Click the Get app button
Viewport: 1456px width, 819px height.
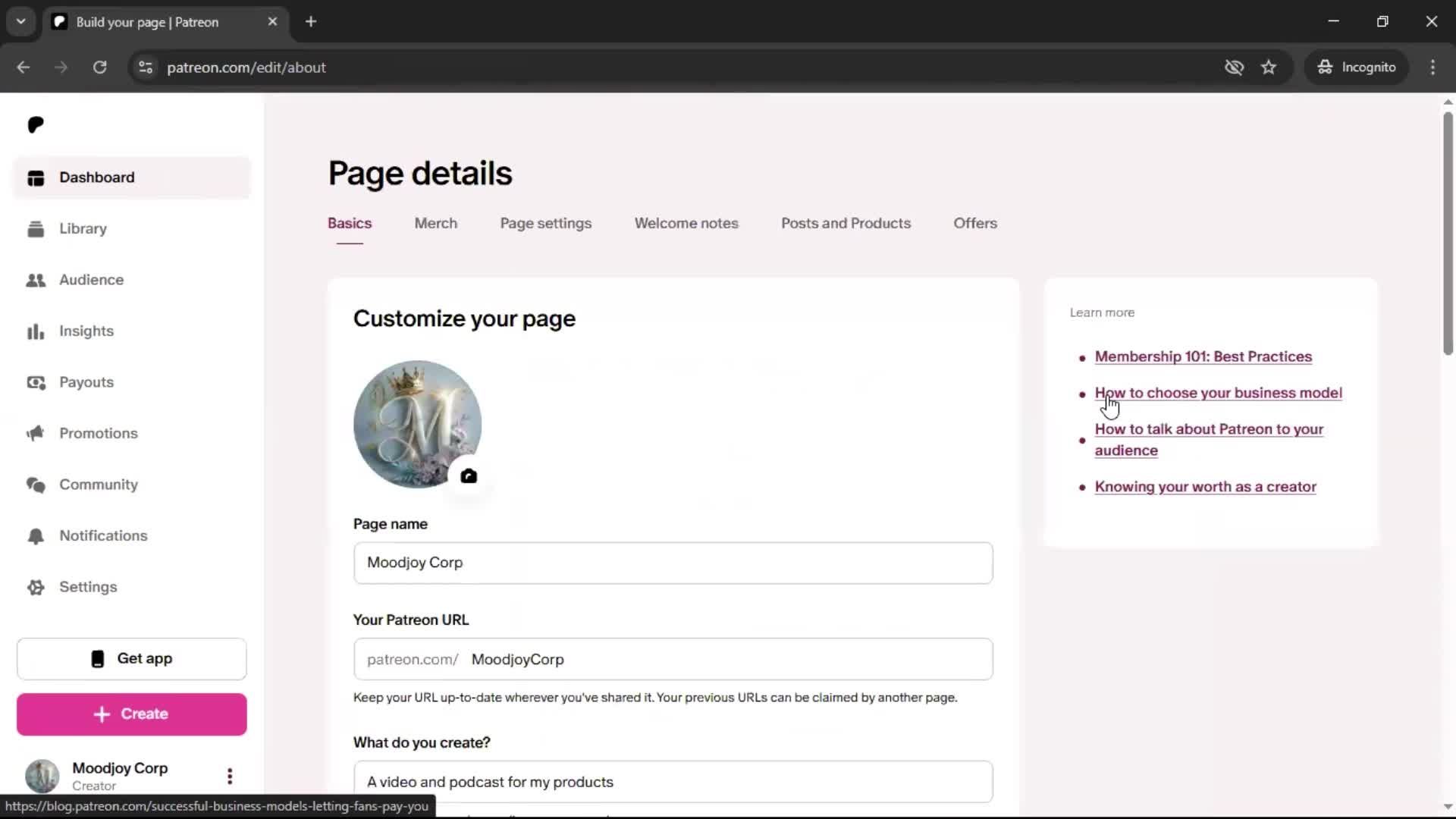pyautogui.click(x=132, y=659)
